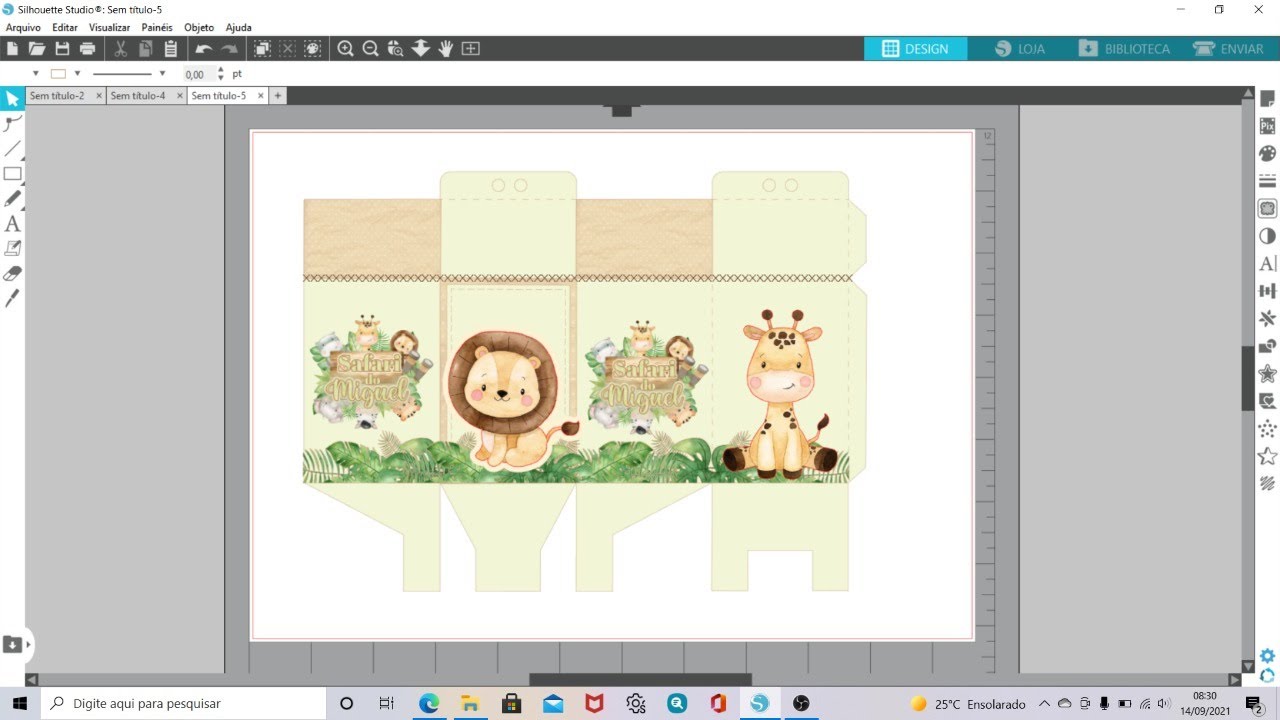Screen dimensions: 1280x720
Task: Close the Sem título-5 tab
Action: pyautogui.click(x=260, y=96)
